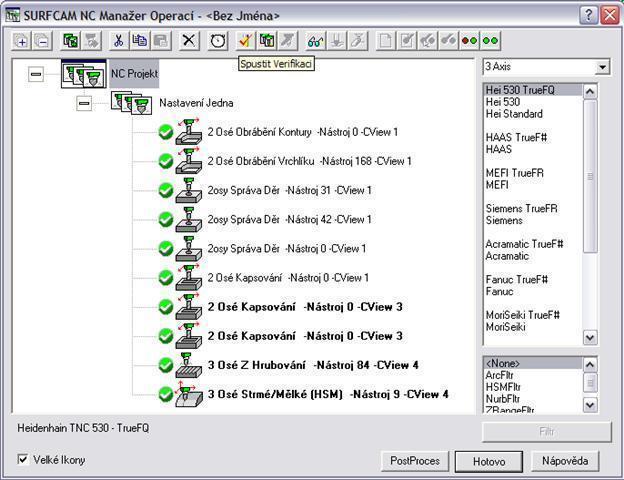Collapse the Nastavení Jedna node
Image resolution: width=624 pixels, height=480 pixels.
tap(84, 103)
